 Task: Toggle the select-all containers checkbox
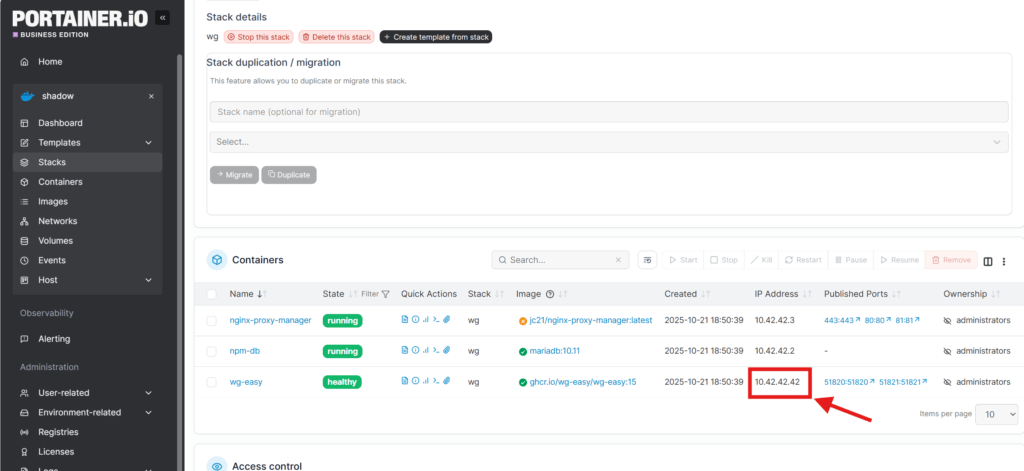click(211, 294)
